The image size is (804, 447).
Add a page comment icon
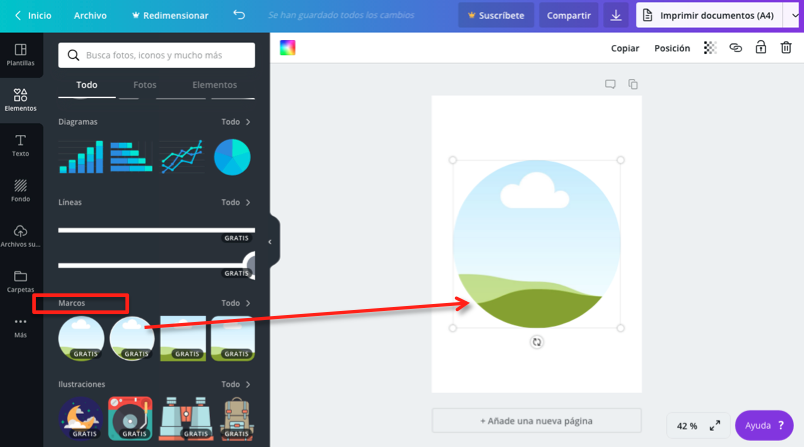610,84
